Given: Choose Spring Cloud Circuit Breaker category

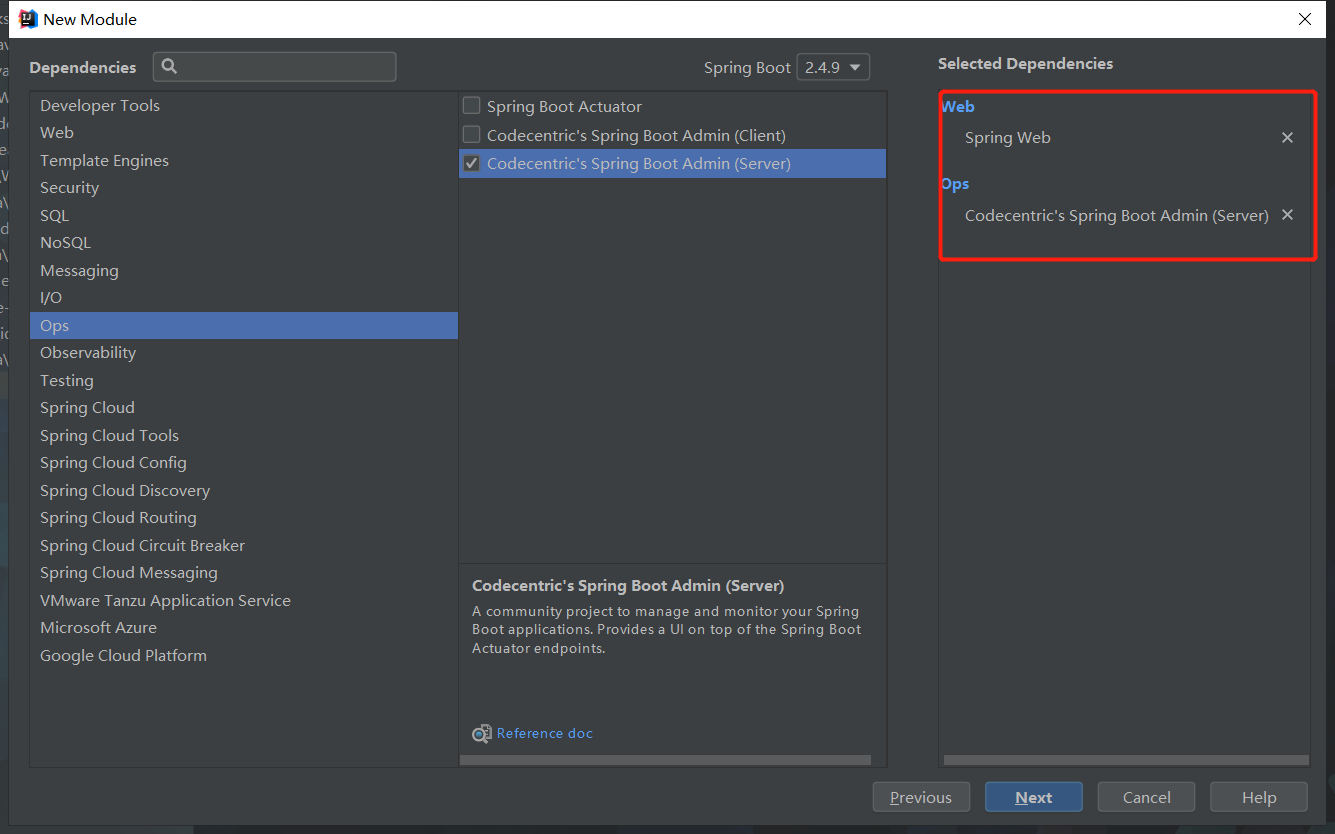Looking at the screenshot, I should click(244, 546).
